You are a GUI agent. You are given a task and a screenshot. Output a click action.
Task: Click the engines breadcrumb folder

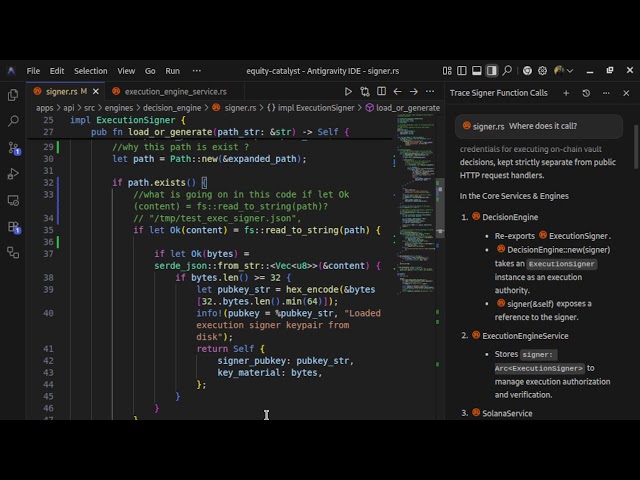119,108
